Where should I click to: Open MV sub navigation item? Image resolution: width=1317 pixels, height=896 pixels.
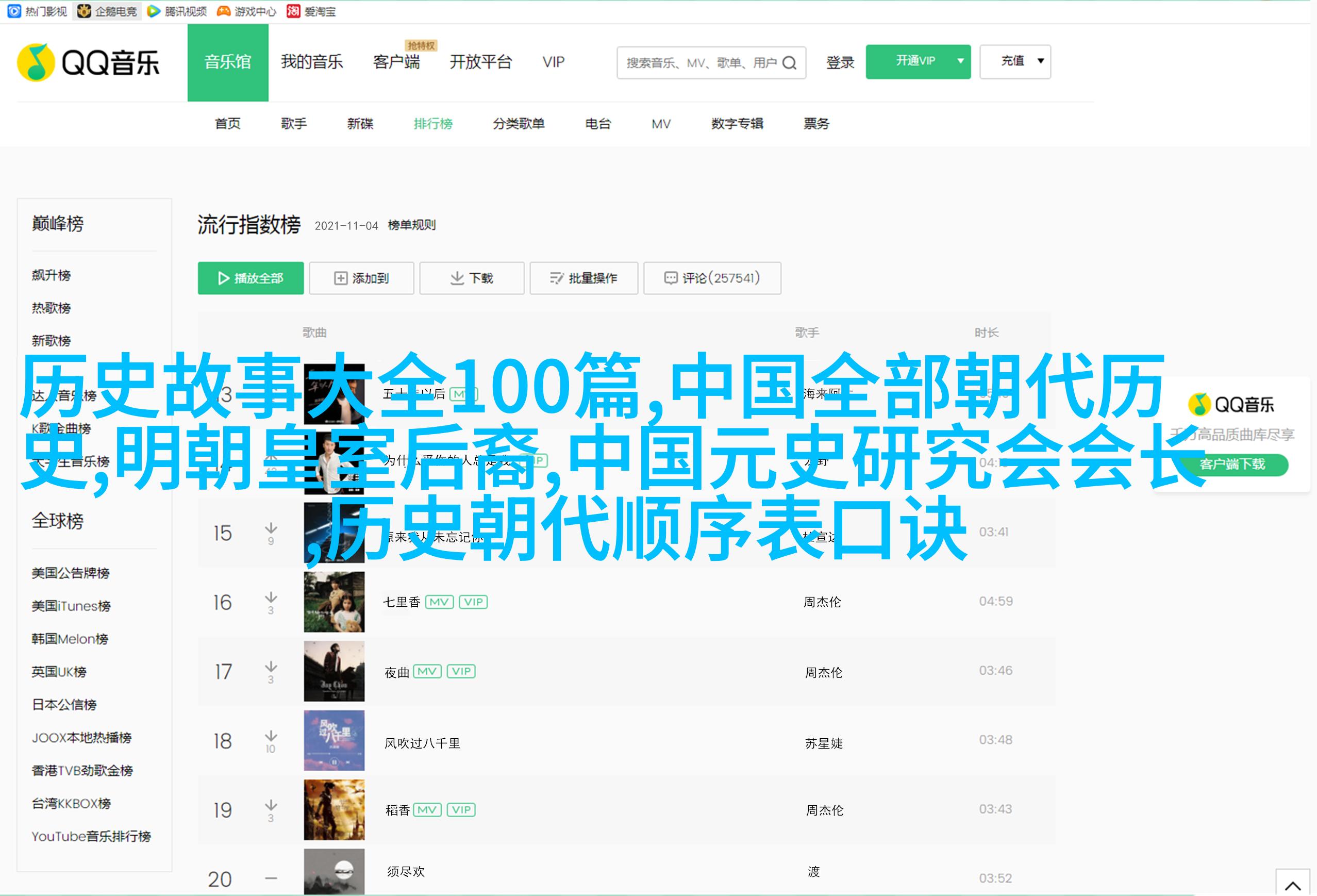click(x=661, y=124)
